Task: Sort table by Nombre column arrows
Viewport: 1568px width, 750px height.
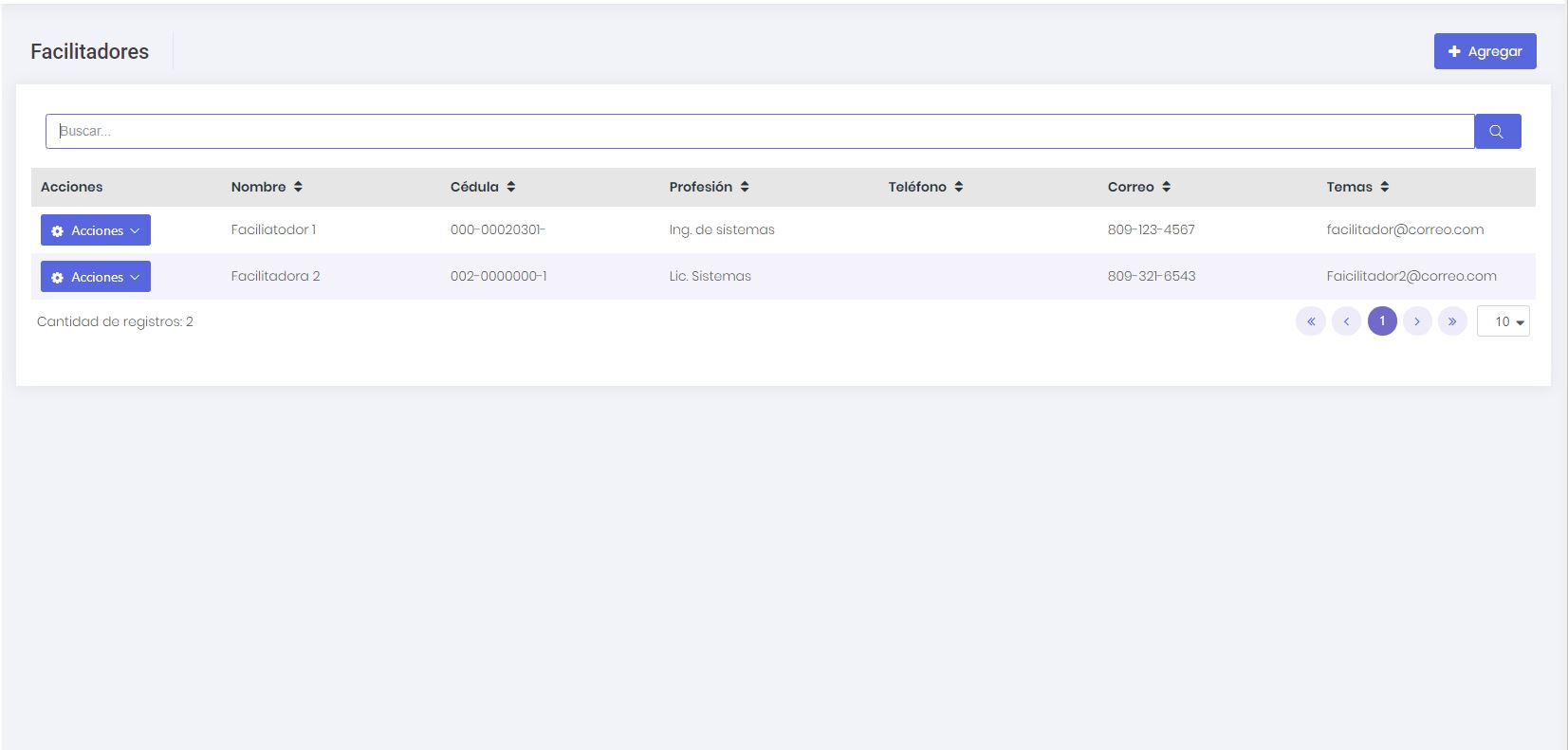Action: point(298,187)
